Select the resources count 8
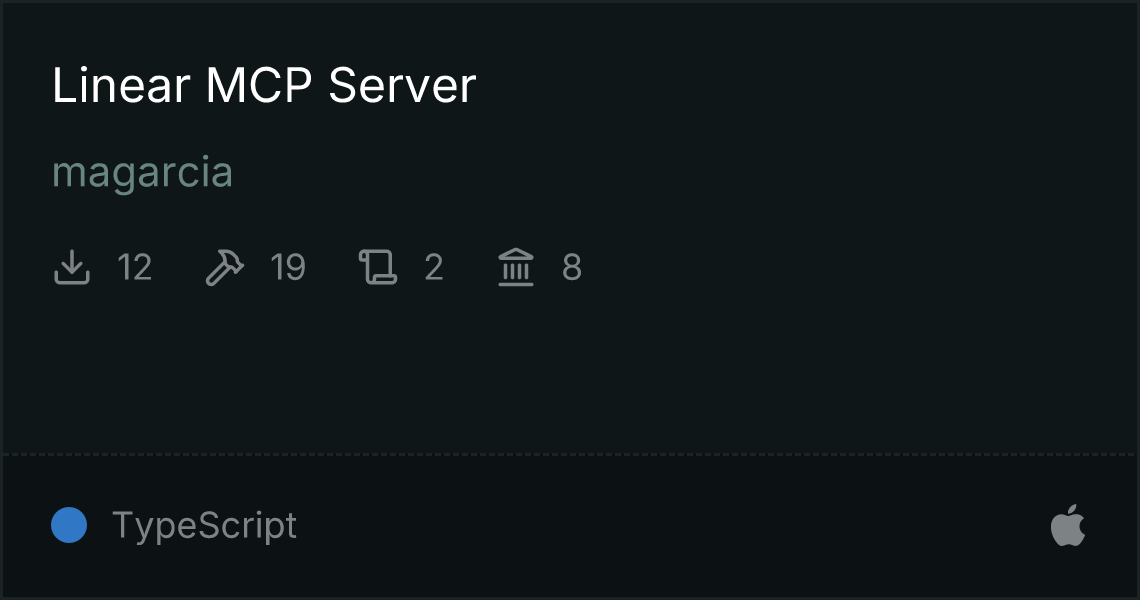 572,268
